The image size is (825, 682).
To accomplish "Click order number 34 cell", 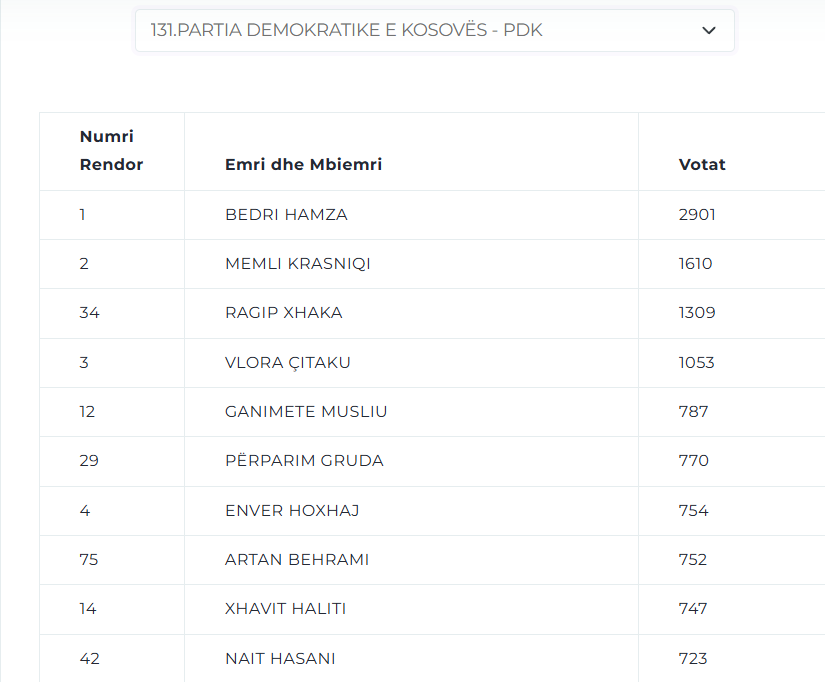I will tap(112, 313).
